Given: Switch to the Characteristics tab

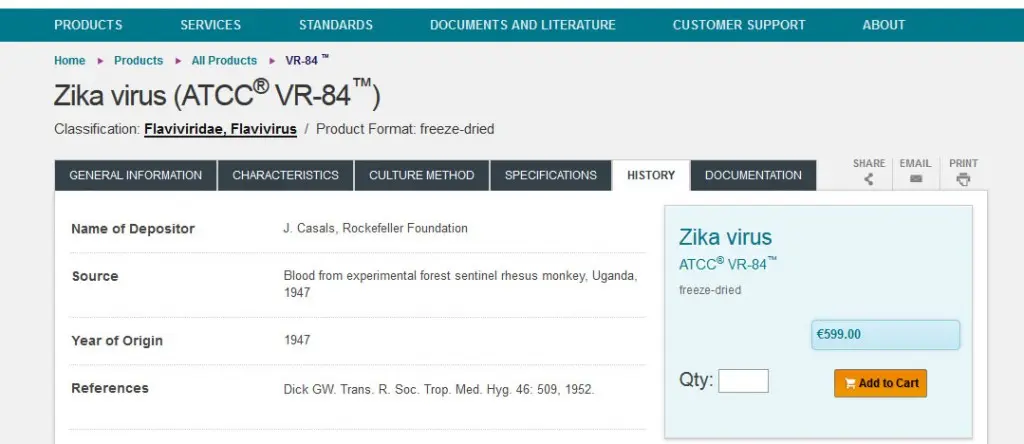Looking at the screenshot, I should 285,176.
